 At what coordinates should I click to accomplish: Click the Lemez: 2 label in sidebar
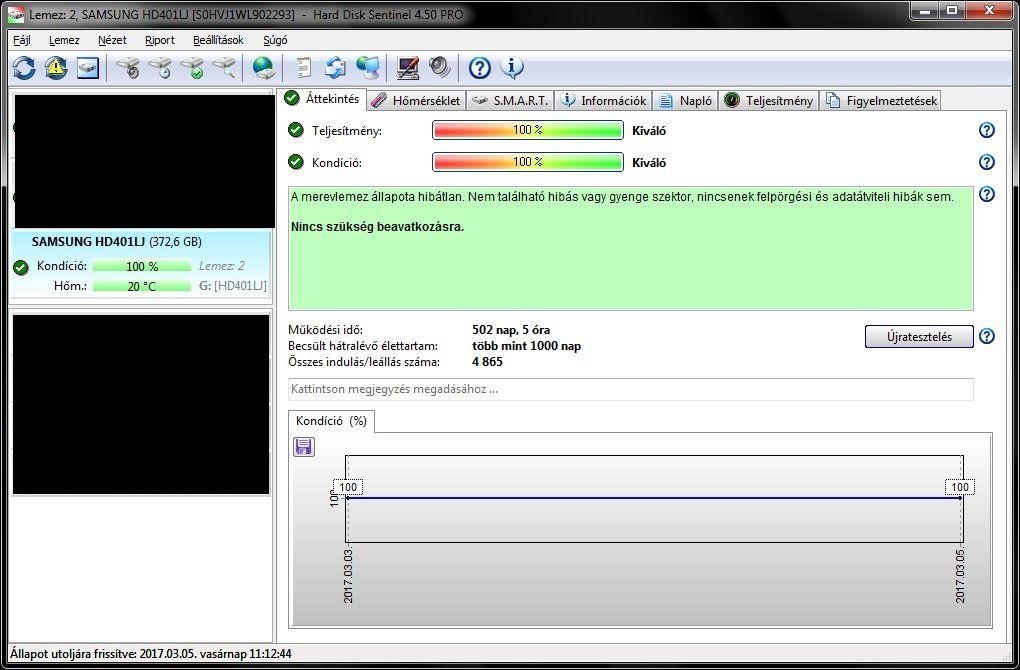tap(222, 265)
